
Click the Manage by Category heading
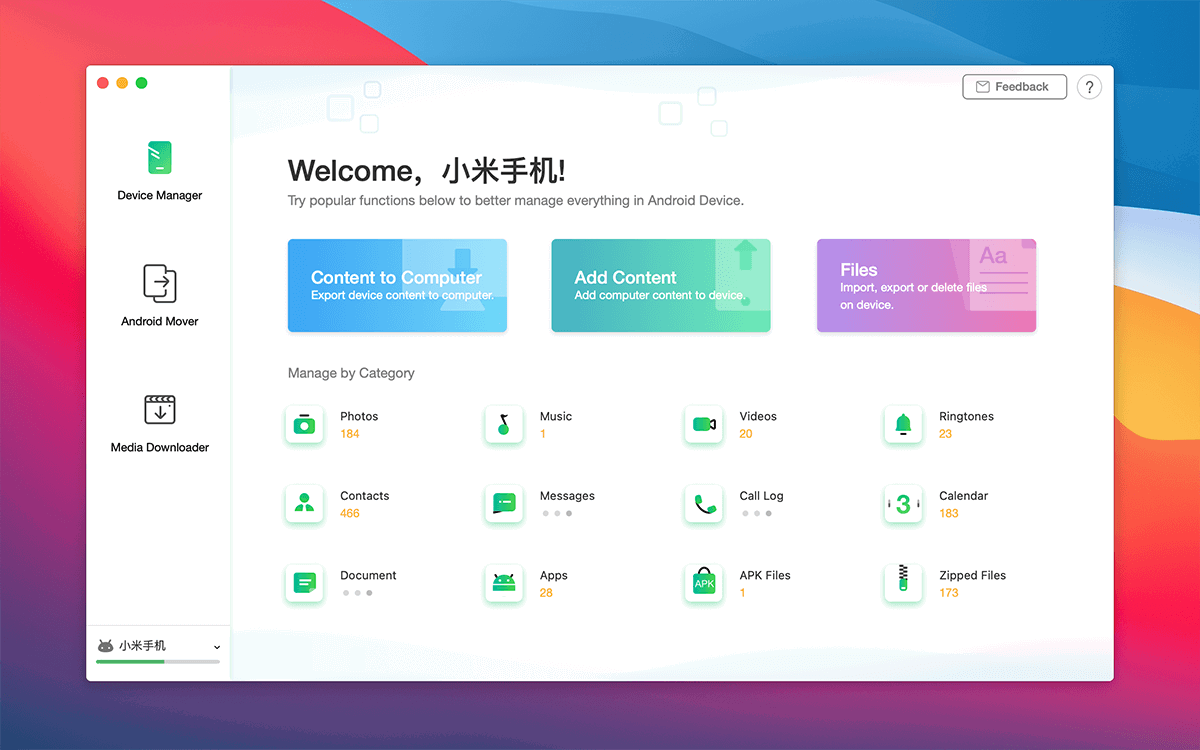351,373
